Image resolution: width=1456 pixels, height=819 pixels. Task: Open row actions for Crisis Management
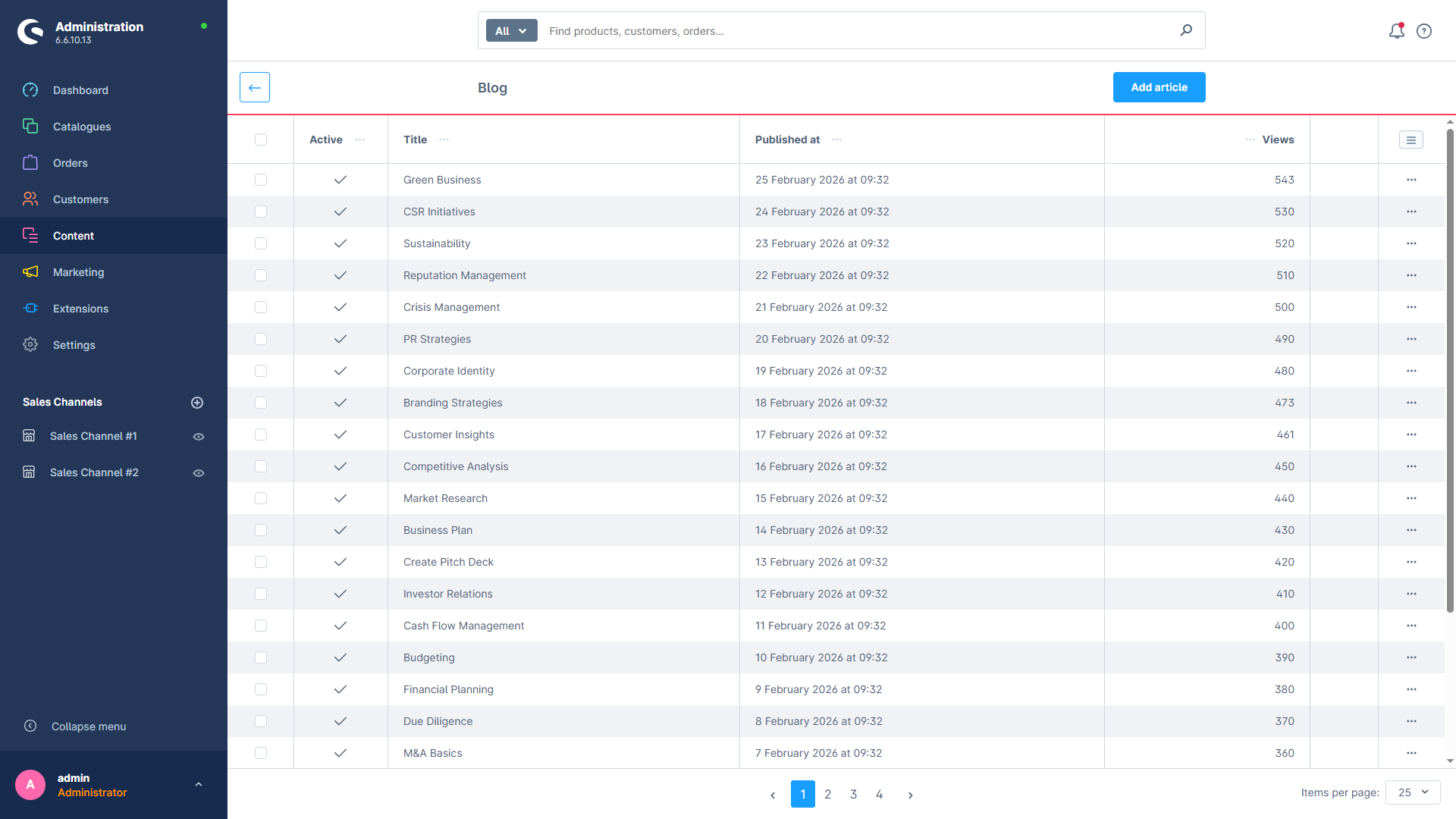coord(1411,307)
